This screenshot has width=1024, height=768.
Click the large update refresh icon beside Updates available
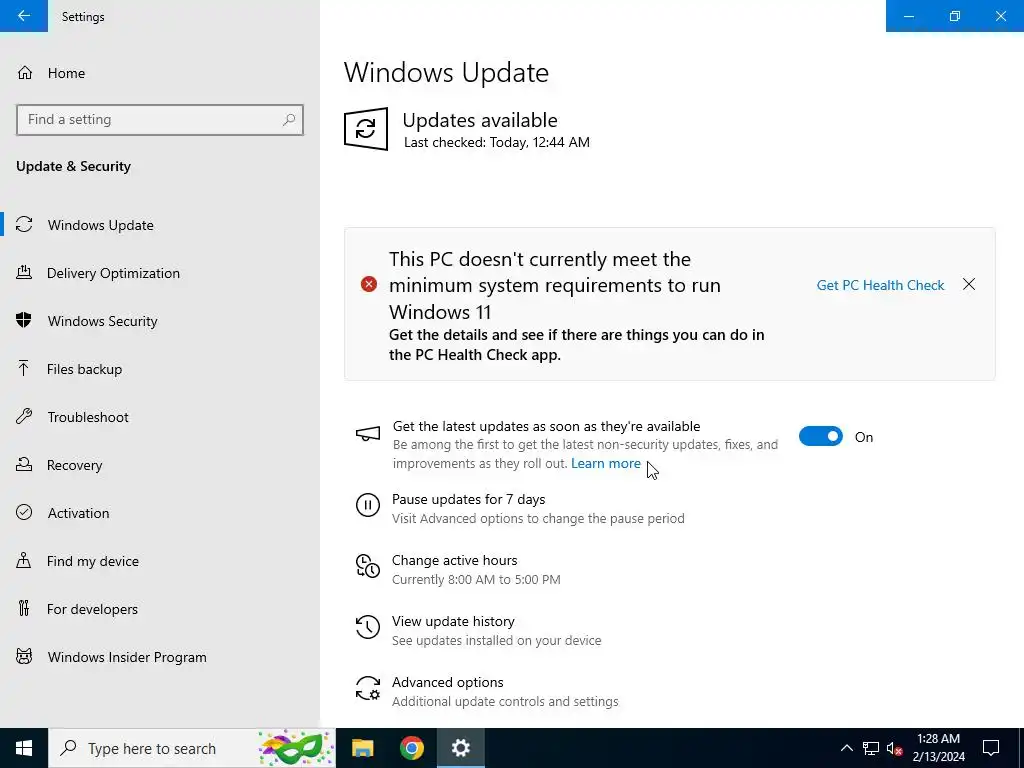366,129
